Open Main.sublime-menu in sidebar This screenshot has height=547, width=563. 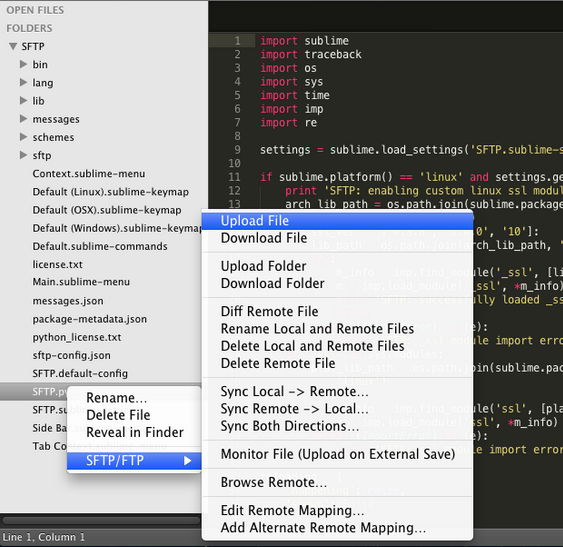pyautogui.click(x=81, y=282)
